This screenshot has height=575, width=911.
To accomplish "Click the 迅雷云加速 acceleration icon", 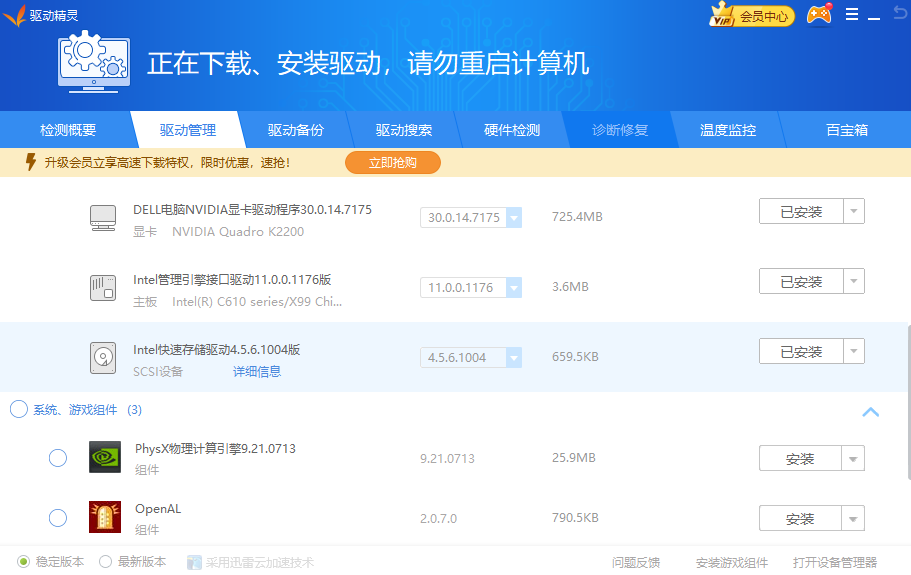I will [194, 562].
